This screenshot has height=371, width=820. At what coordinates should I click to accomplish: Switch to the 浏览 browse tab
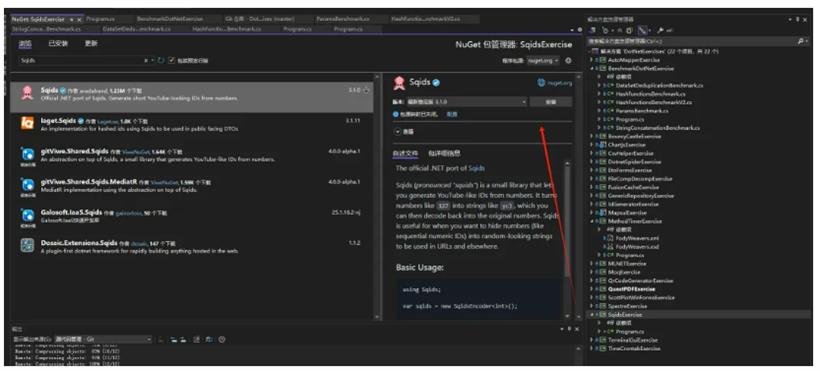[25, 43]
